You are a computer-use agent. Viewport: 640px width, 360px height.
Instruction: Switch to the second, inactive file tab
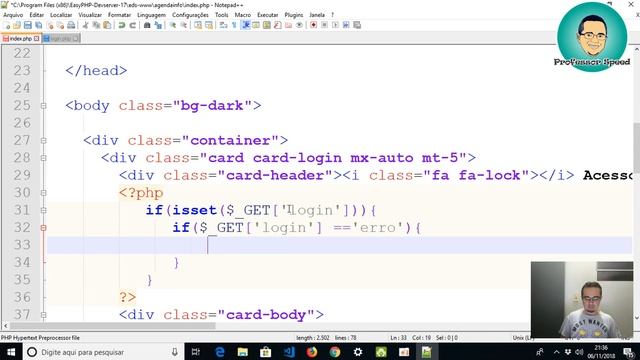[x=61, y=38]
